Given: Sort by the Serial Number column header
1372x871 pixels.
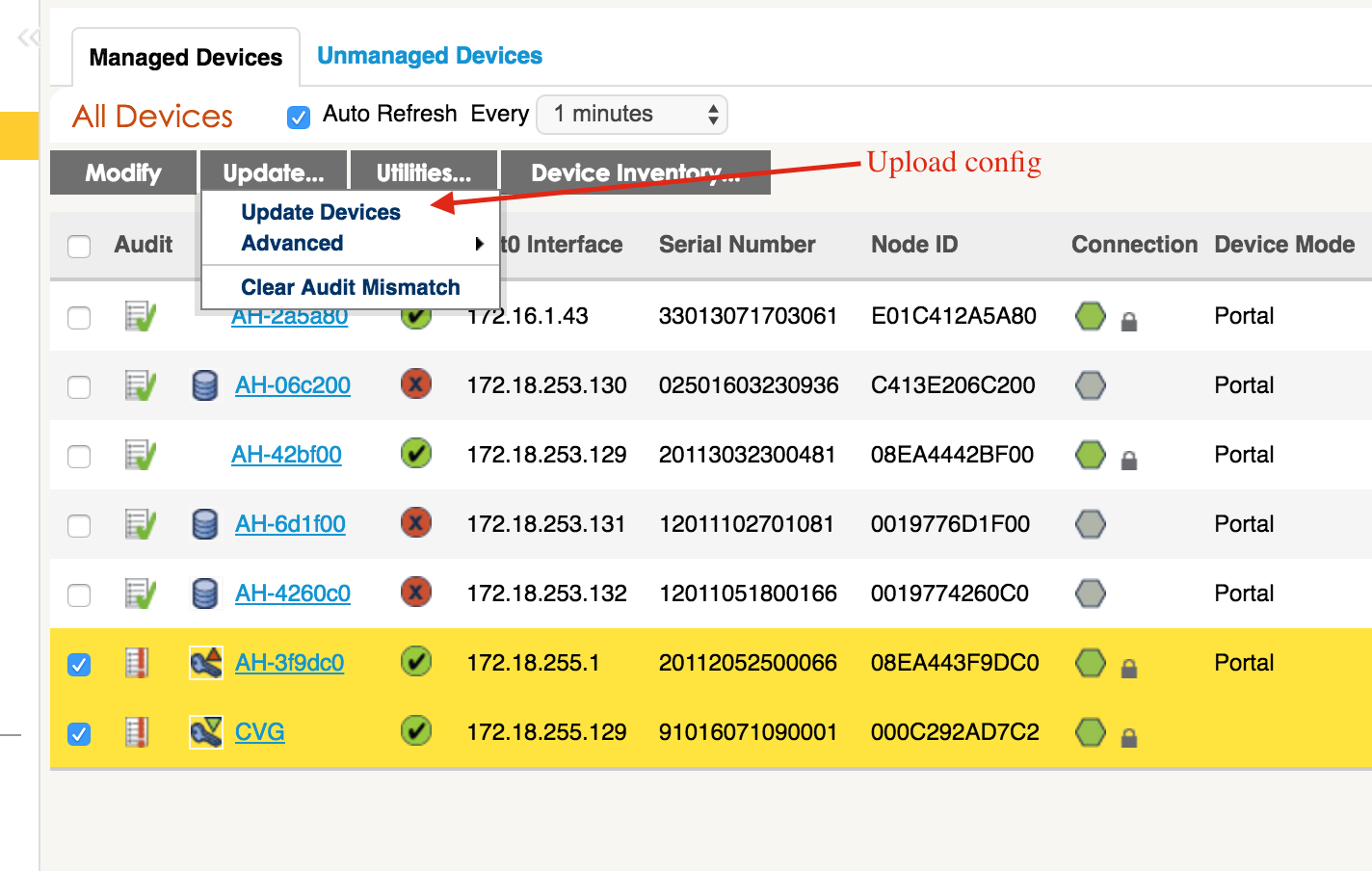Looking at the screenshot, I should (737, 245).
